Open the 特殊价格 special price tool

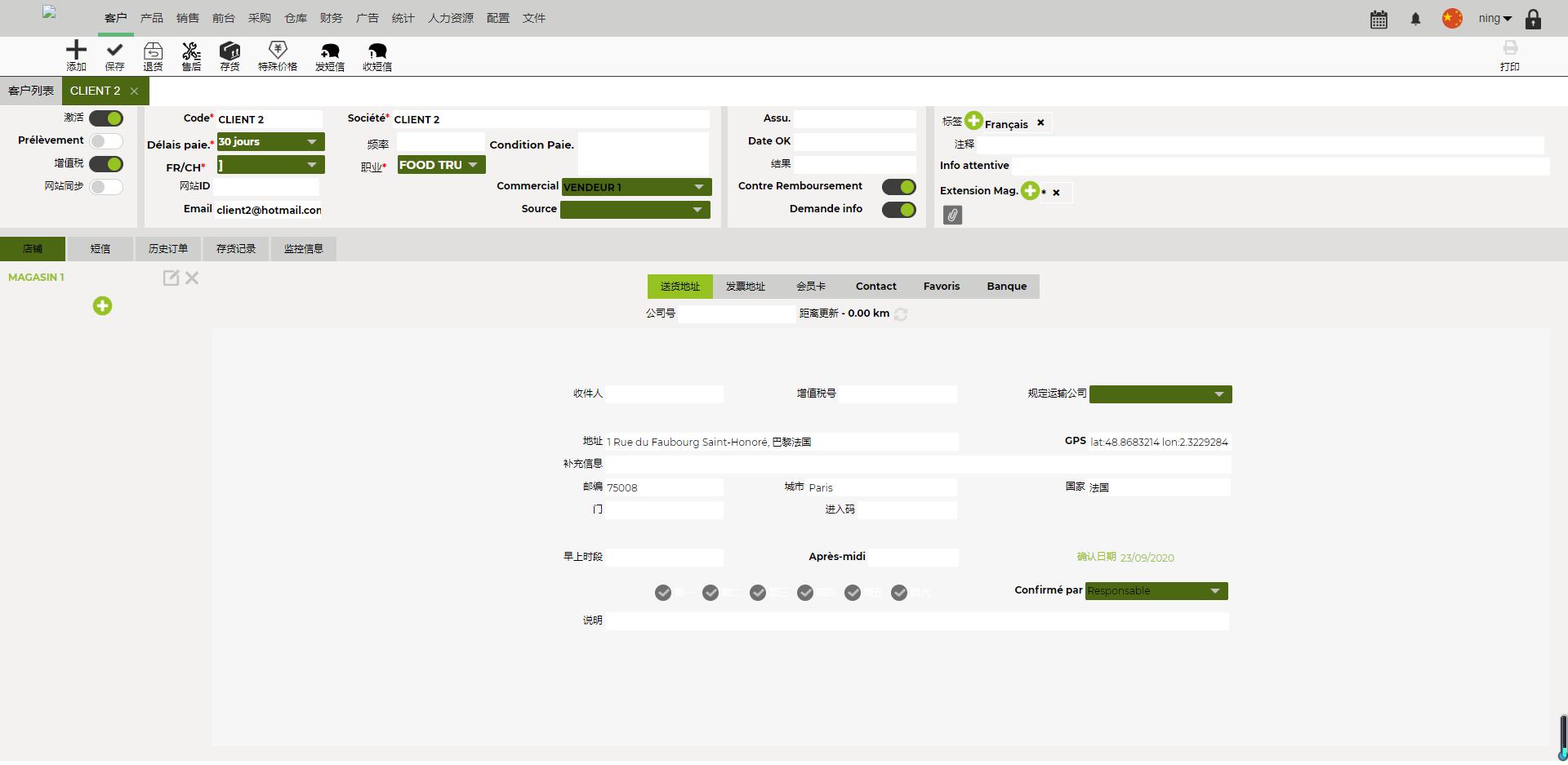coord(278,51)
